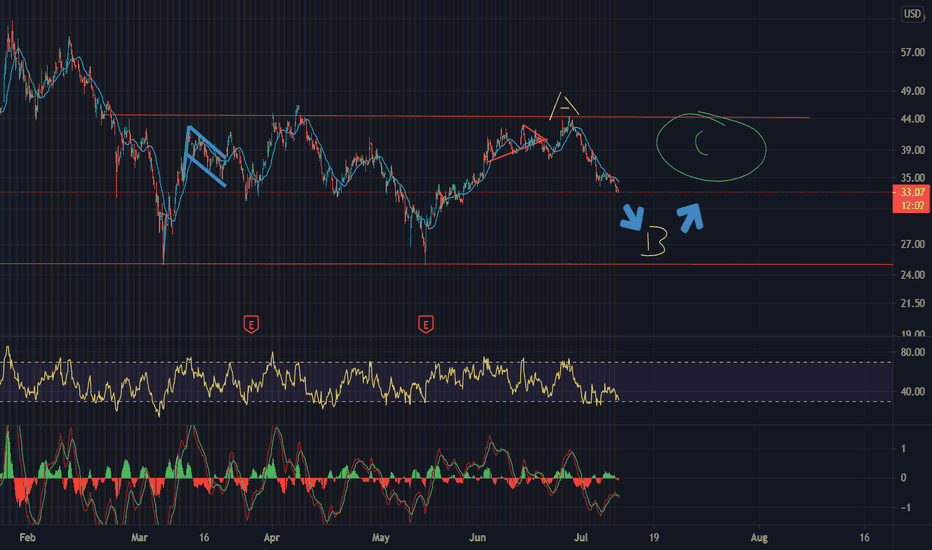The height and width of the screenshot is (550, 932).
Task: Click the RSI 80.00 axis label
Action: click(912, 352)
